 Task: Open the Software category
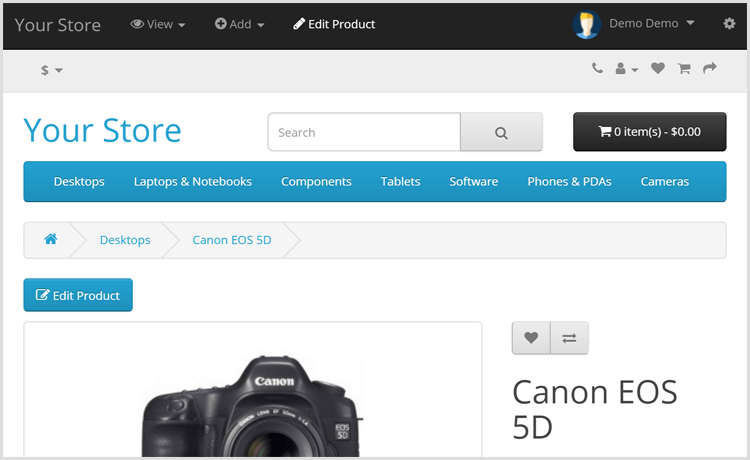[x=474, y=182]
